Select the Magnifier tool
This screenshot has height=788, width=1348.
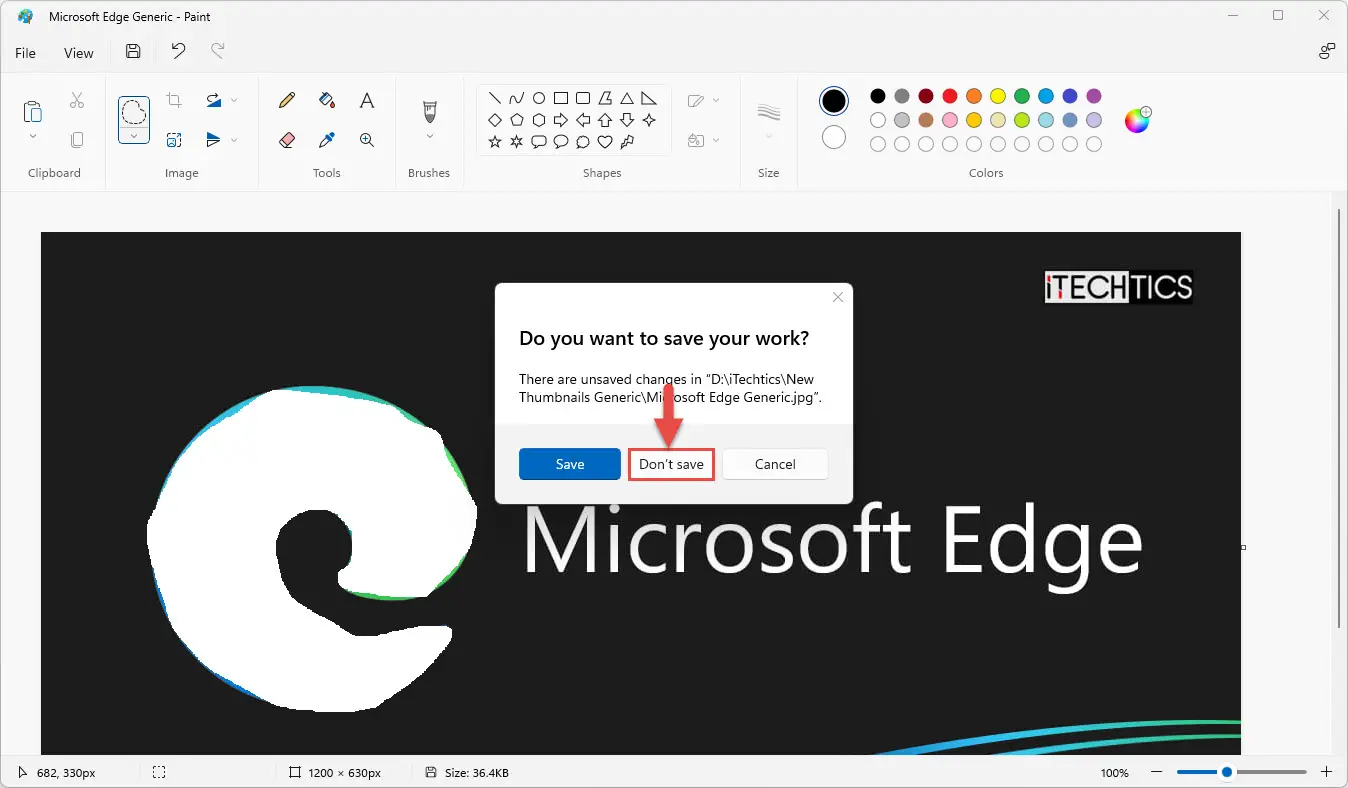point(367,140)
